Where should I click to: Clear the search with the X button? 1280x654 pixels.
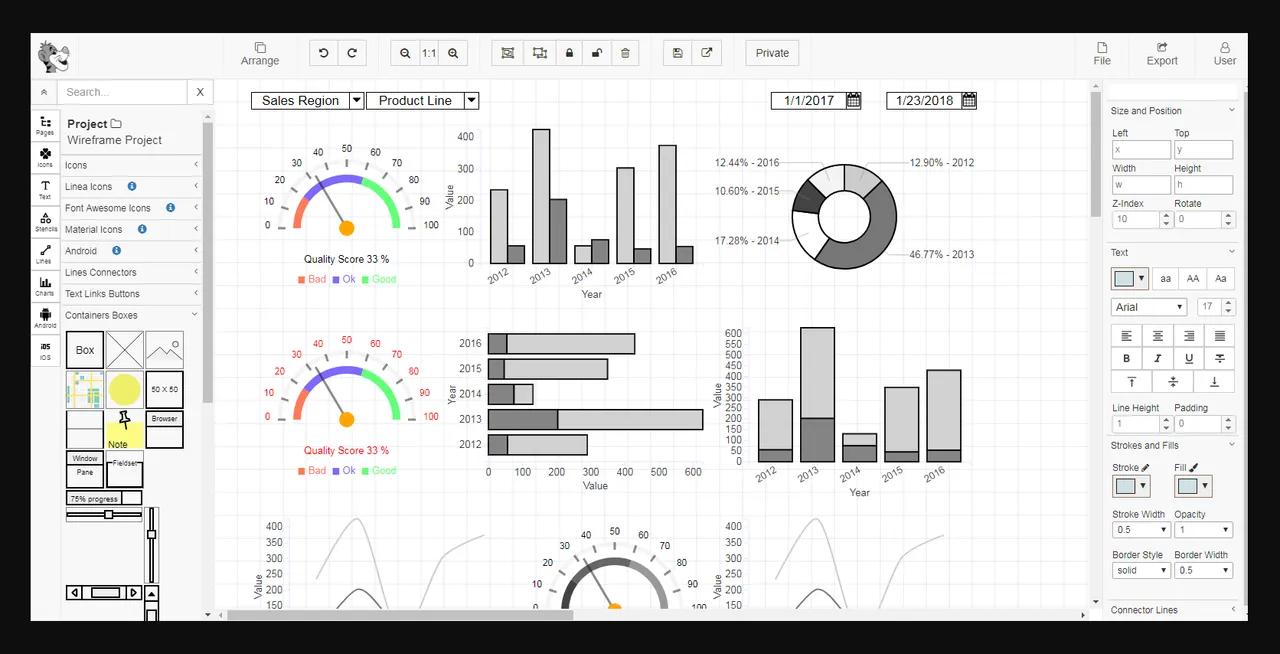click(200, 92)
